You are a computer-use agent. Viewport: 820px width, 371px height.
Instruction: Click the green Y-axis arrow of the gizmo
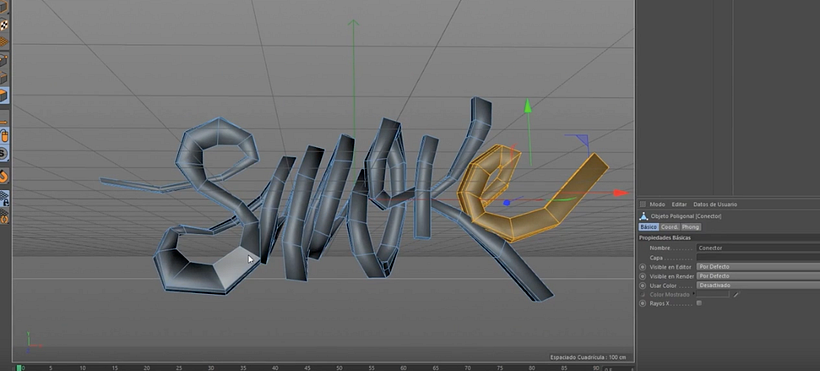[x=528, y=106]
